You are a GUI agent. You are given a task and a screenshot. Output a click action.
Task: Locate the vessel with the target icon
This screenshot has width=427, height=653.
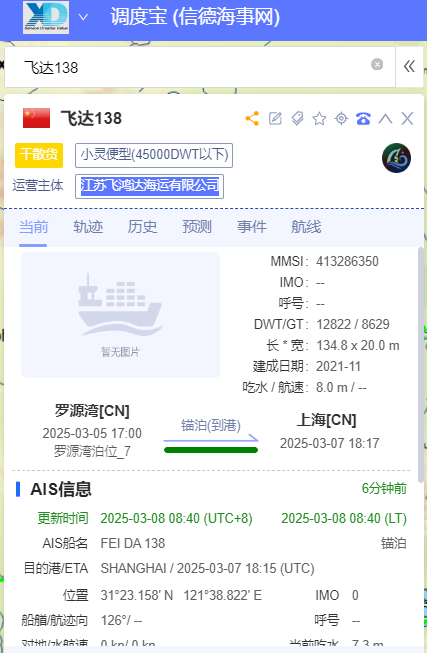341,119
